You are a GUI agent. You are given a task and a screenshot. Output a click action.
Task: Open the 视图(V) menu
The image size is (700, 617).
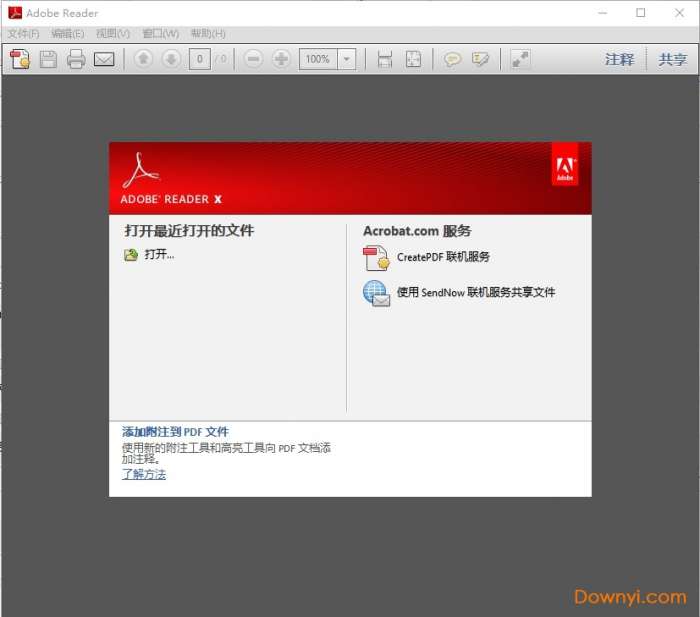click(113, 33)
